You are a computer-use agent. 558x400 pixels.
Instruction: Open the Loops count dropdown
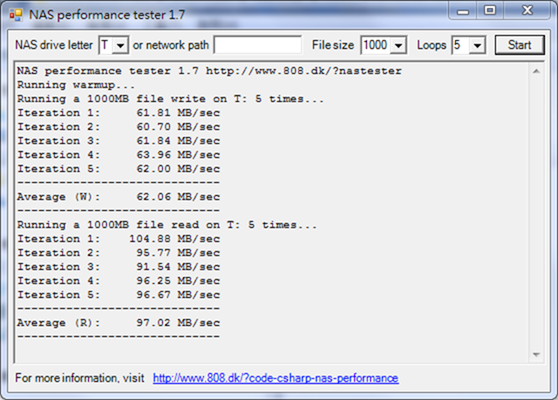(x=477, y=46)
